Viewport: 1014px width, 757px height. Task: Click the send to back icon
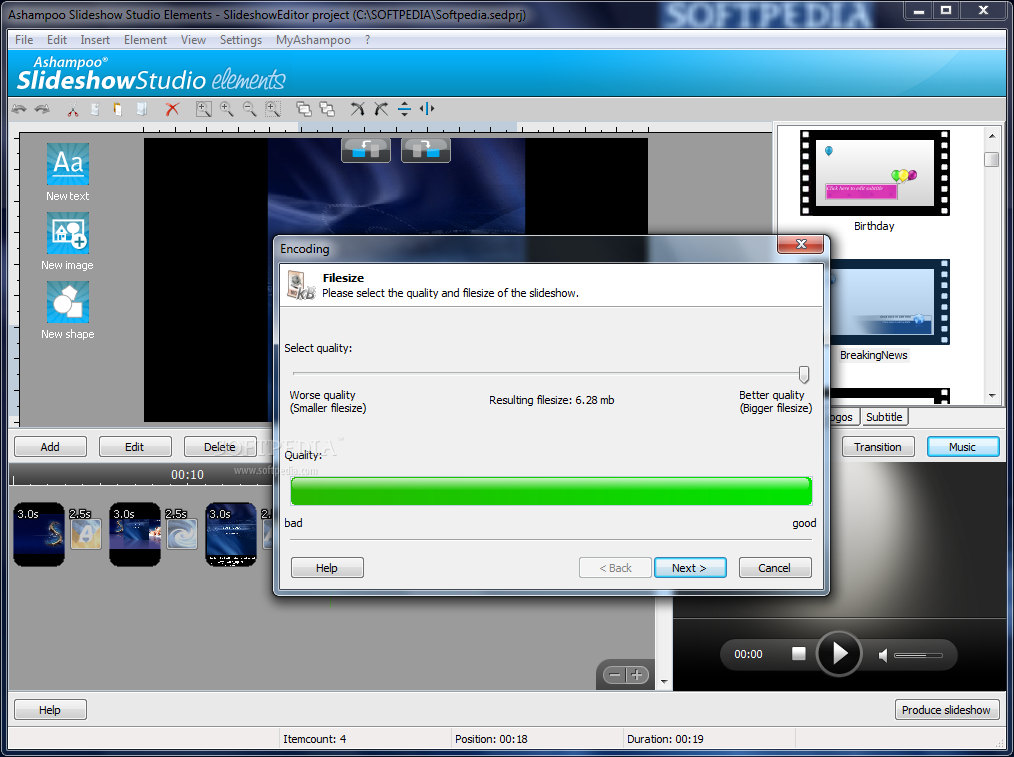point(327,109)
